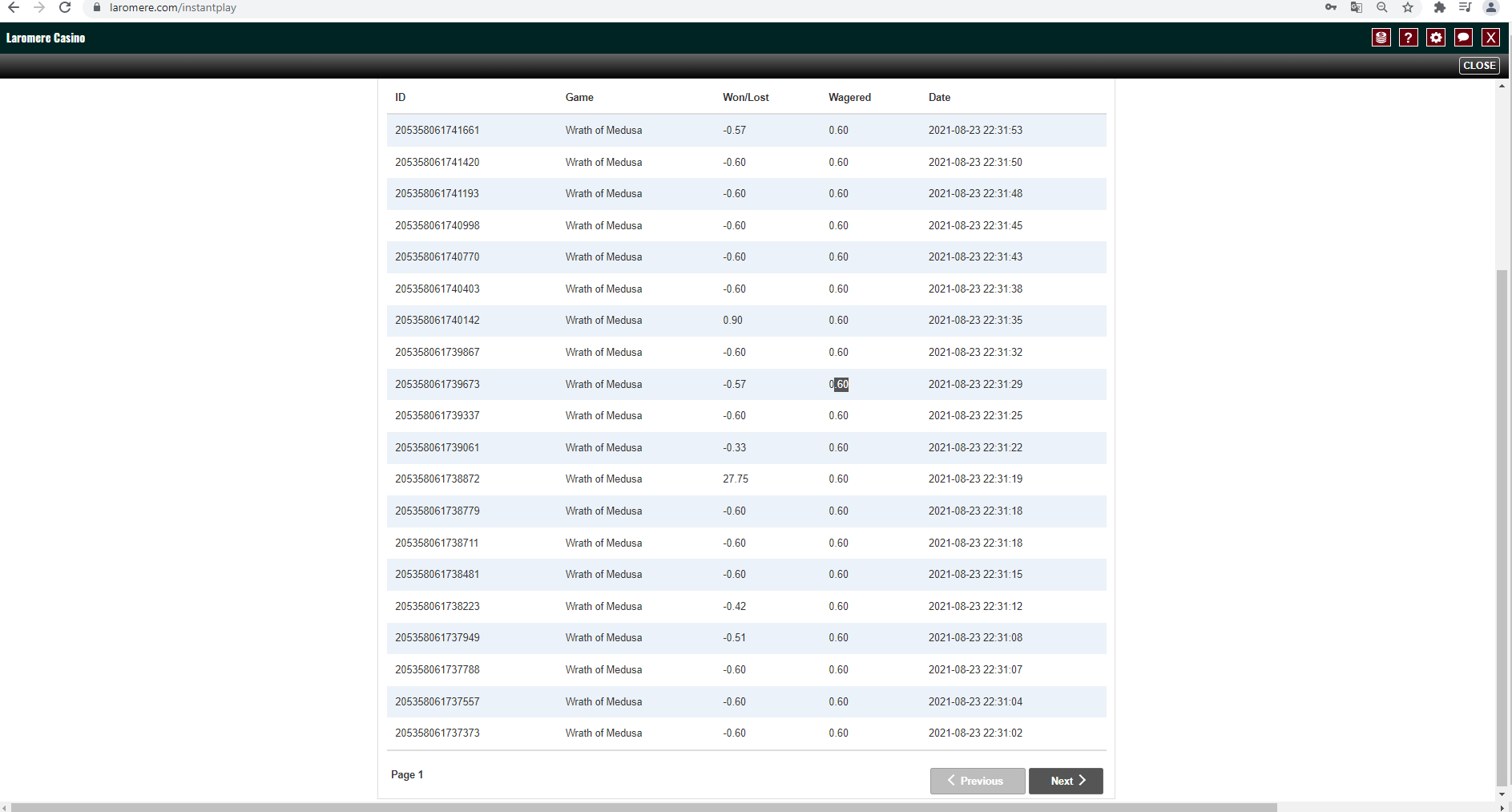This screenshot has width=1512, height=812.
Task: Click the translate page icon
Action: [1357, 8]
